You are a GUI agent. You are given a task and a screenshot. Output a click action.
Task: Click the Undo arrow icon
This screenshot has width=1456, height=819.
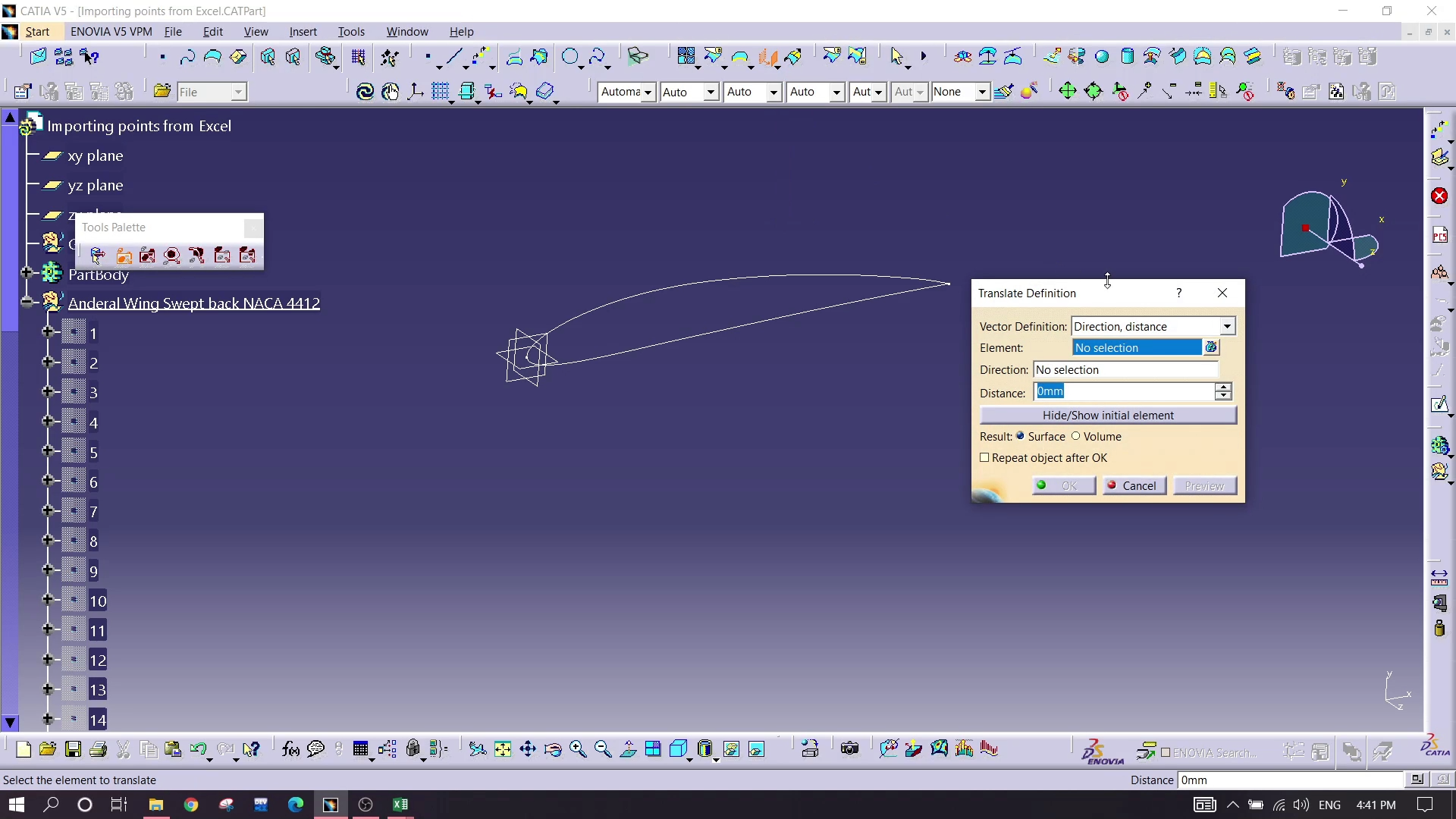pos(198,749)
